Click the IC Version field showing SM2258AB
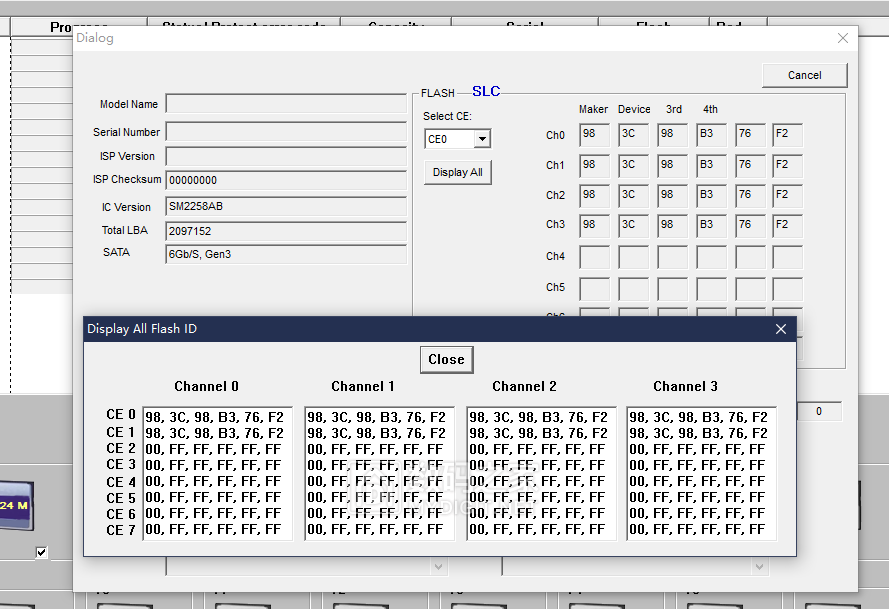 pyautogui.click(x=286, y=207)
